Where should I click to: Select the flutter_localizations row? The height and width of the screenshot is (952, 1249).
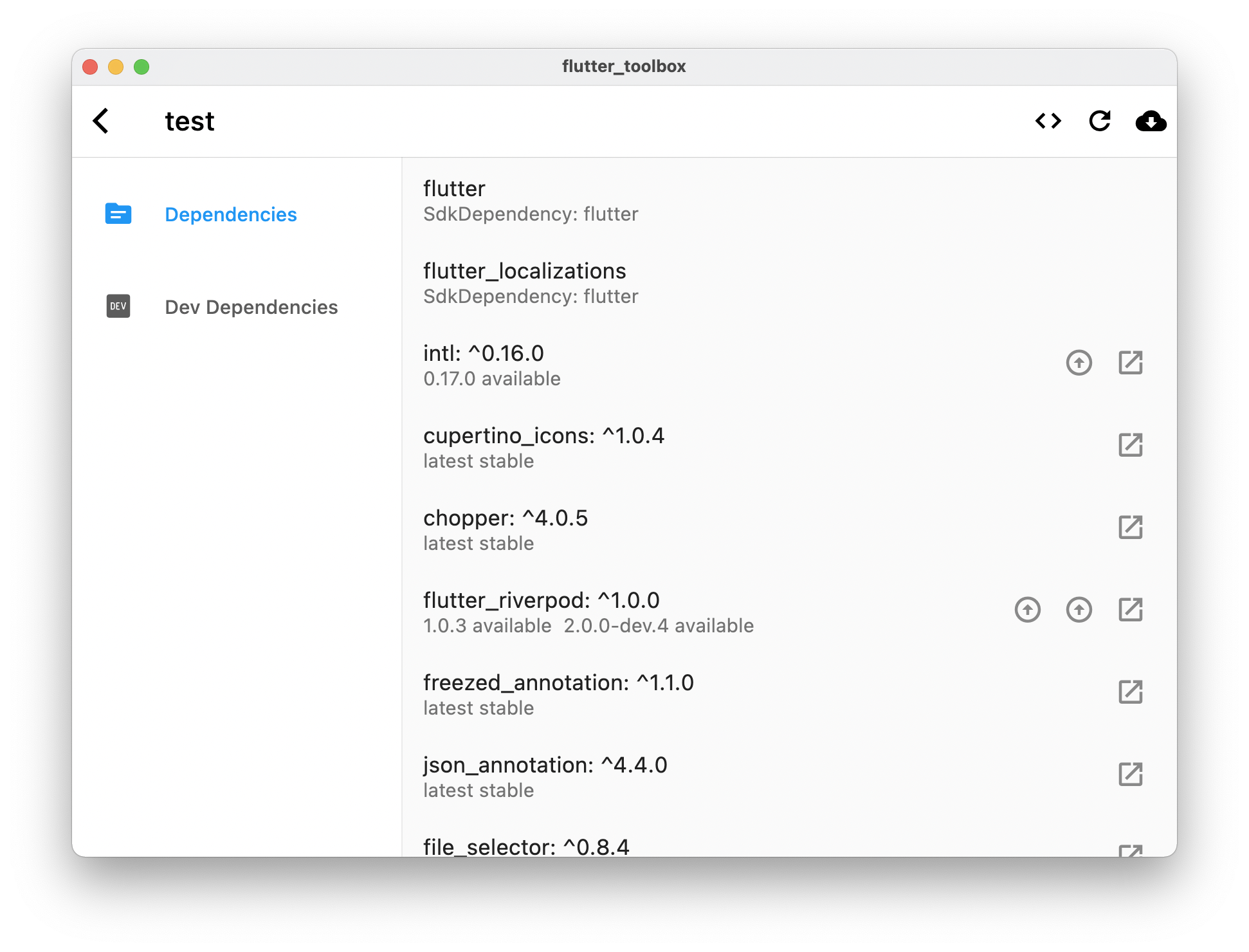point(790,283)
